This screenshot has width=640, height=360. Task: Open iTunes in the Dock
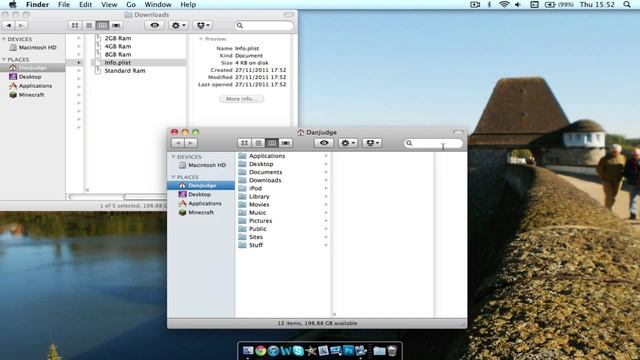(273, 351)
